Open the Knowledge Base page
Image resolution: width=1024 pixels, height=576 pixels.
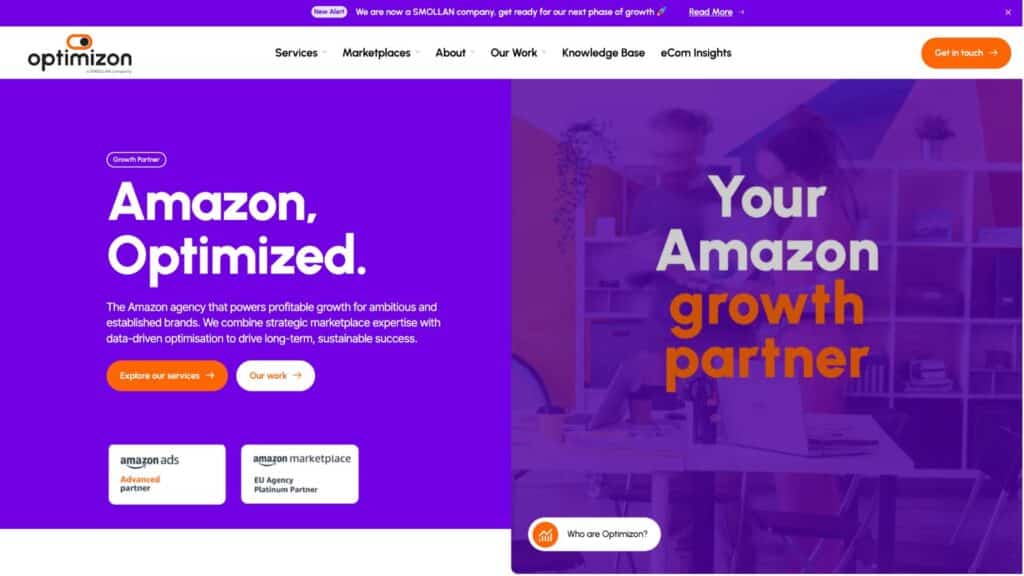603,53
